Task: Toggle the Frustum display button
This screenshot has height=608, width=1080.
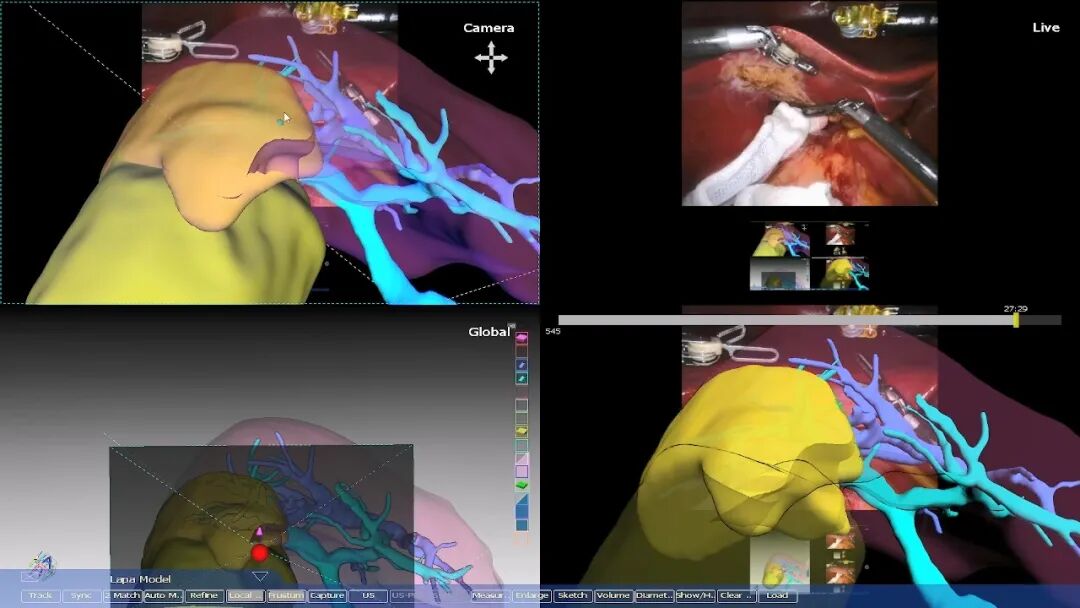Action: pyautogui.click(x=285, y=596)
